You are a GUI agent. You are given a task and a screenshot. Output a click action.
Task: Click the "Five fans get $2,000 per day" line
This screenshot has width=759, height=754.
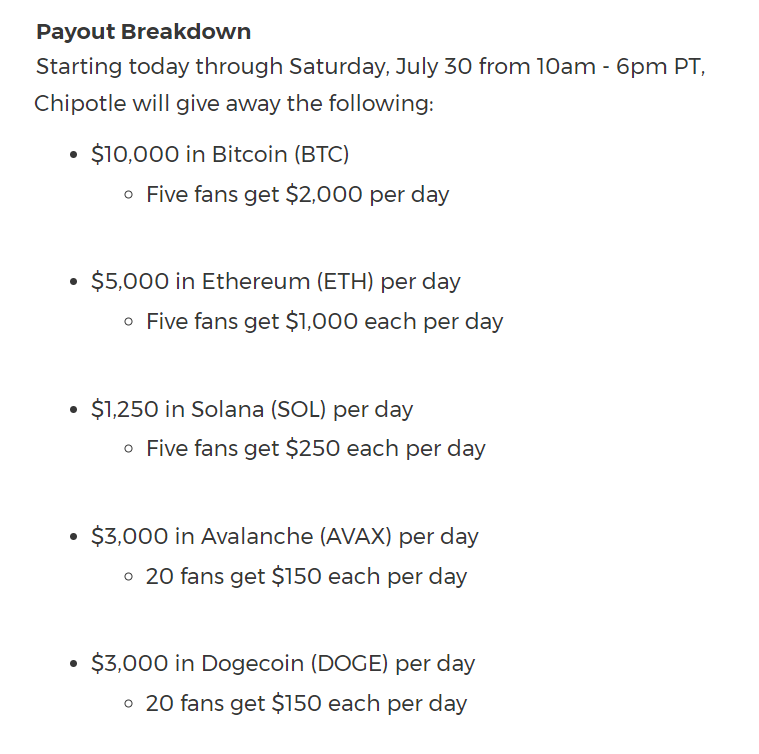297,194
